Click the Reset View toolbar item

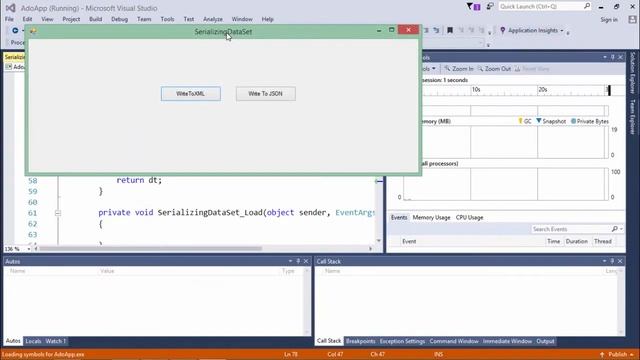pyautogui.click(x=532, y=69)
